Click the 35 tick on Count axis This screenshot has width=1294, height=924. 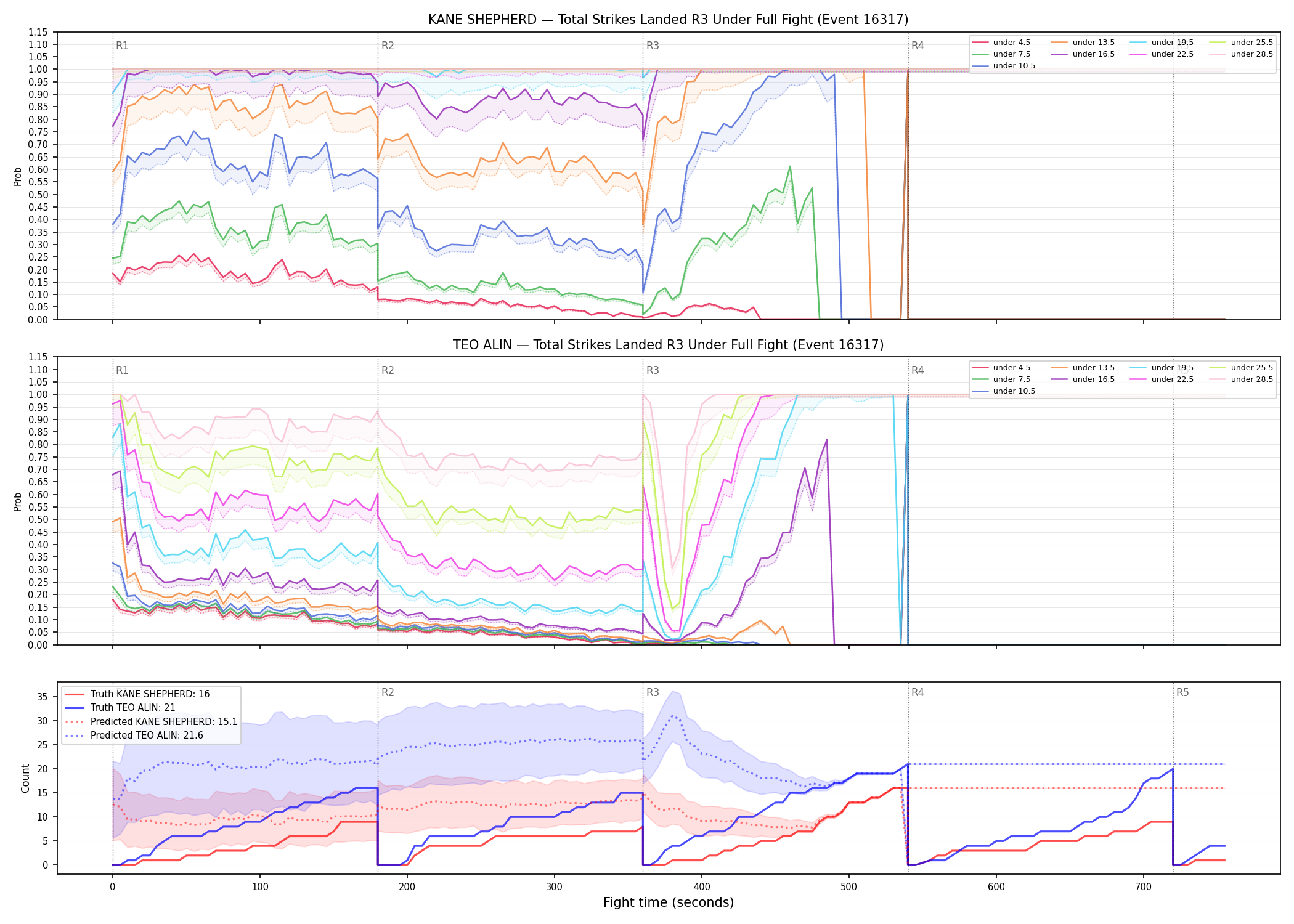pos(43,697)
